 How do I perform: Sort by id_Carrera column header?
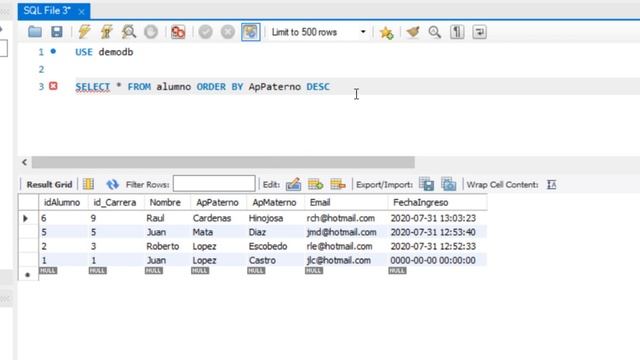coord(116,202)
